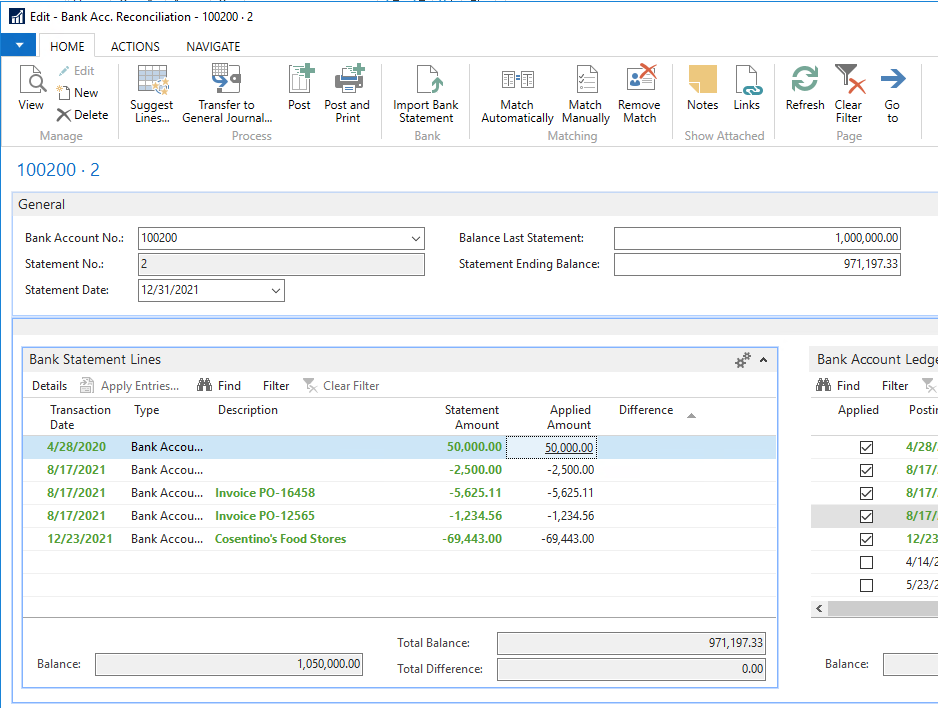Uncheck the first Applied ledger entry checkbox
This screenshot has width=938, height=708.
[866, 447]
